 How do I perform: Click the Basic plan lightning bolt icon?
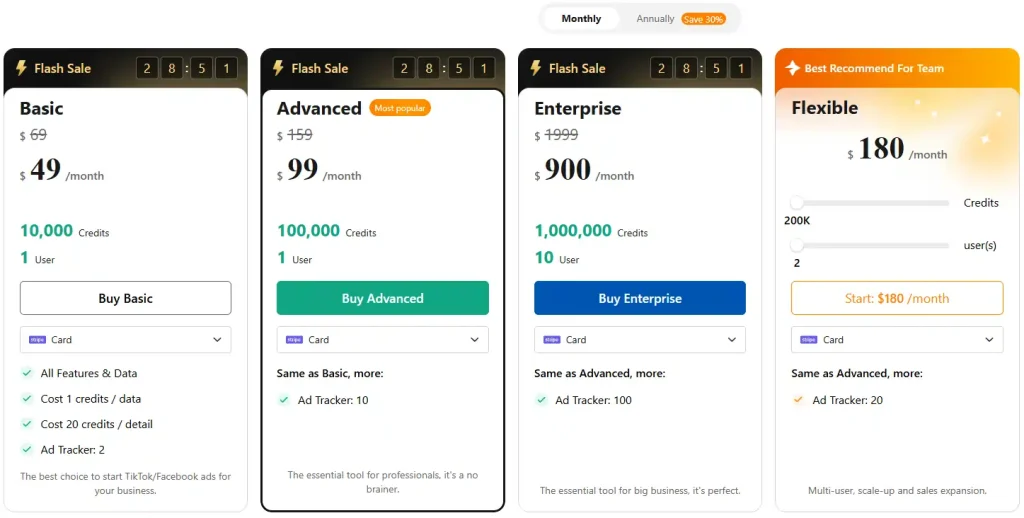21,68
